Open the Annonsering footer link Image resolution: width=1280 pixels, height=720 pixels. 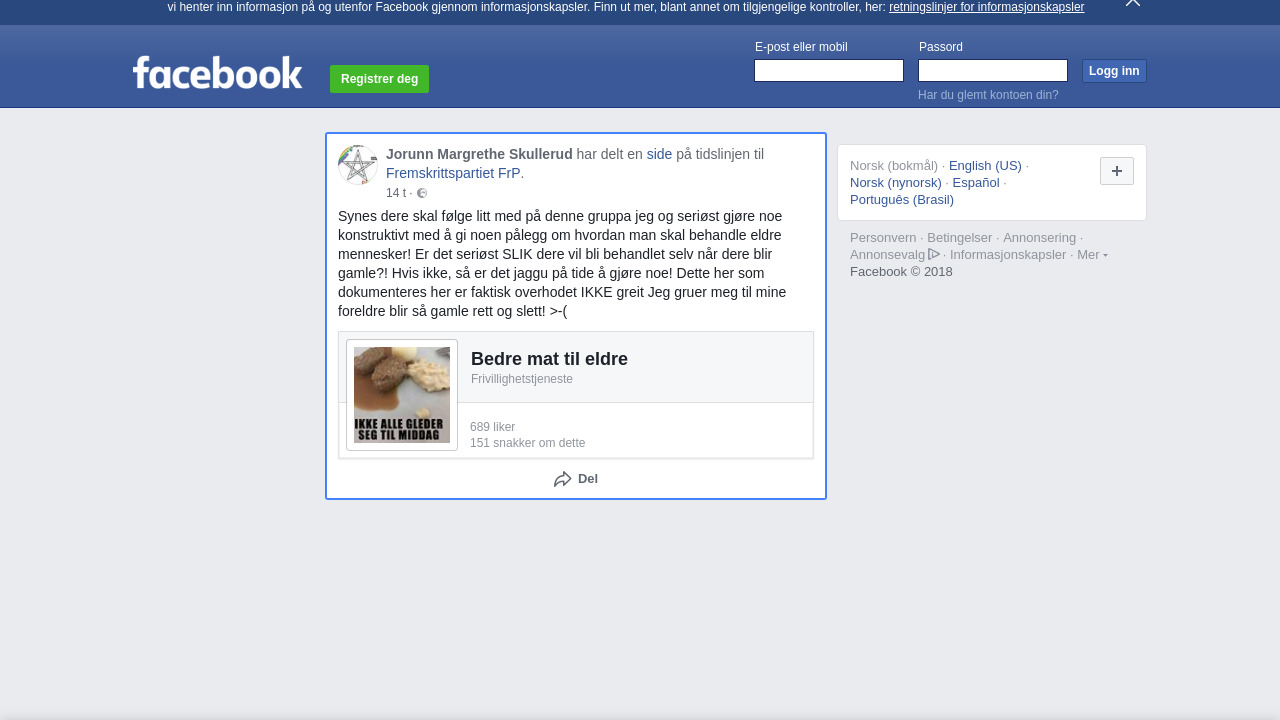coord(1040,238)
